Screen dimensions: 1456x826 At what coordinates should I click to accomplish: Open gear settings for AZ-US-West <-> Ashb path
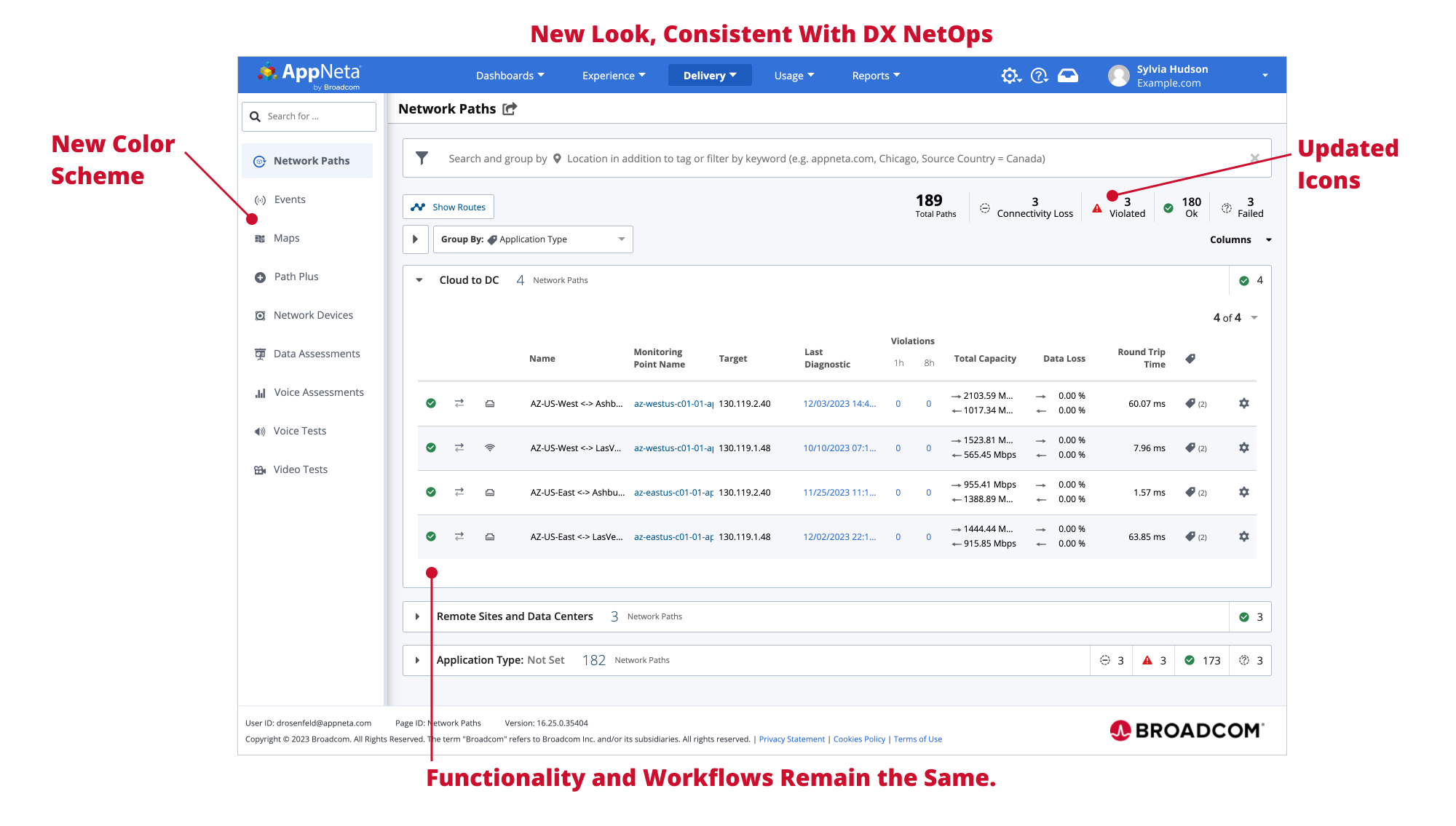point(1244,403)
